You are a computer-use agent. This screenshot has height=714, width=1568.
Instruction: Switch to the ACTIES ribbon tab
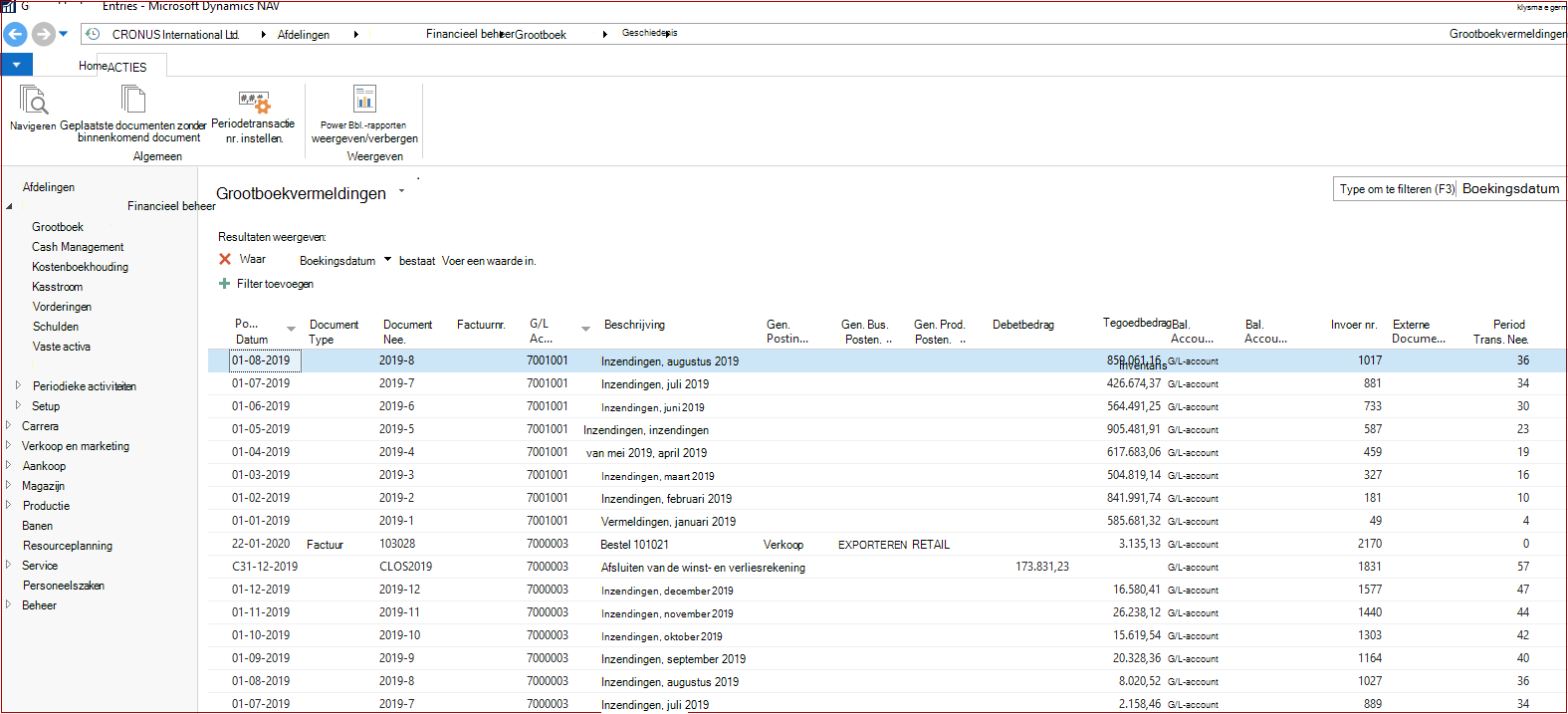pyautogui.click(x=127, y=67)
